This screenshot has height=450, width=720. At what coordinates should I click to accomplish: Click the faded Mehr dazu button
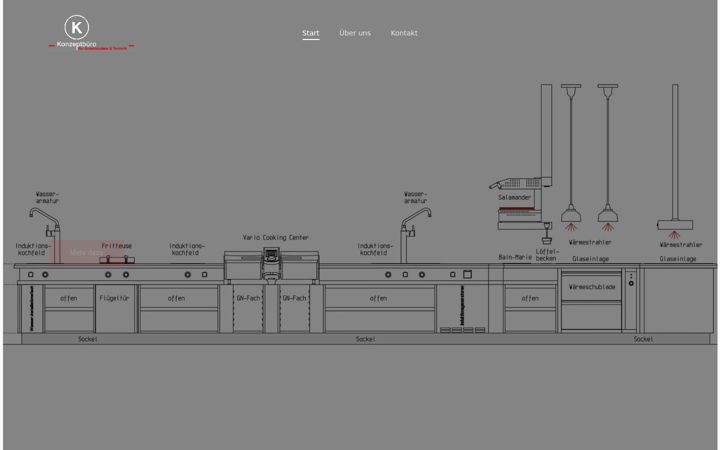(86, 253)
